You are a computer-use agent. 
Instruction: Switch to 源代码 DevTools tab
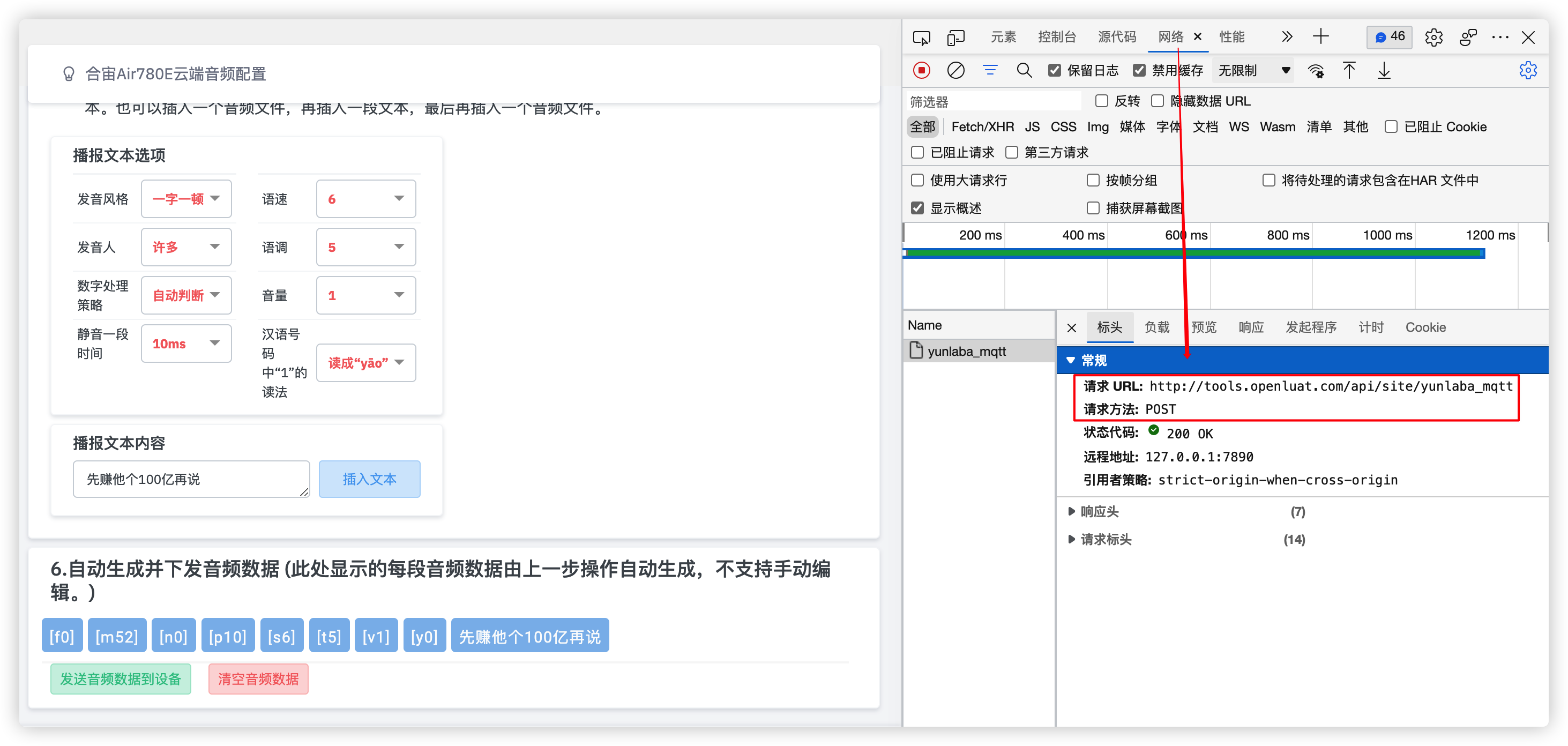pos(1116,37)
